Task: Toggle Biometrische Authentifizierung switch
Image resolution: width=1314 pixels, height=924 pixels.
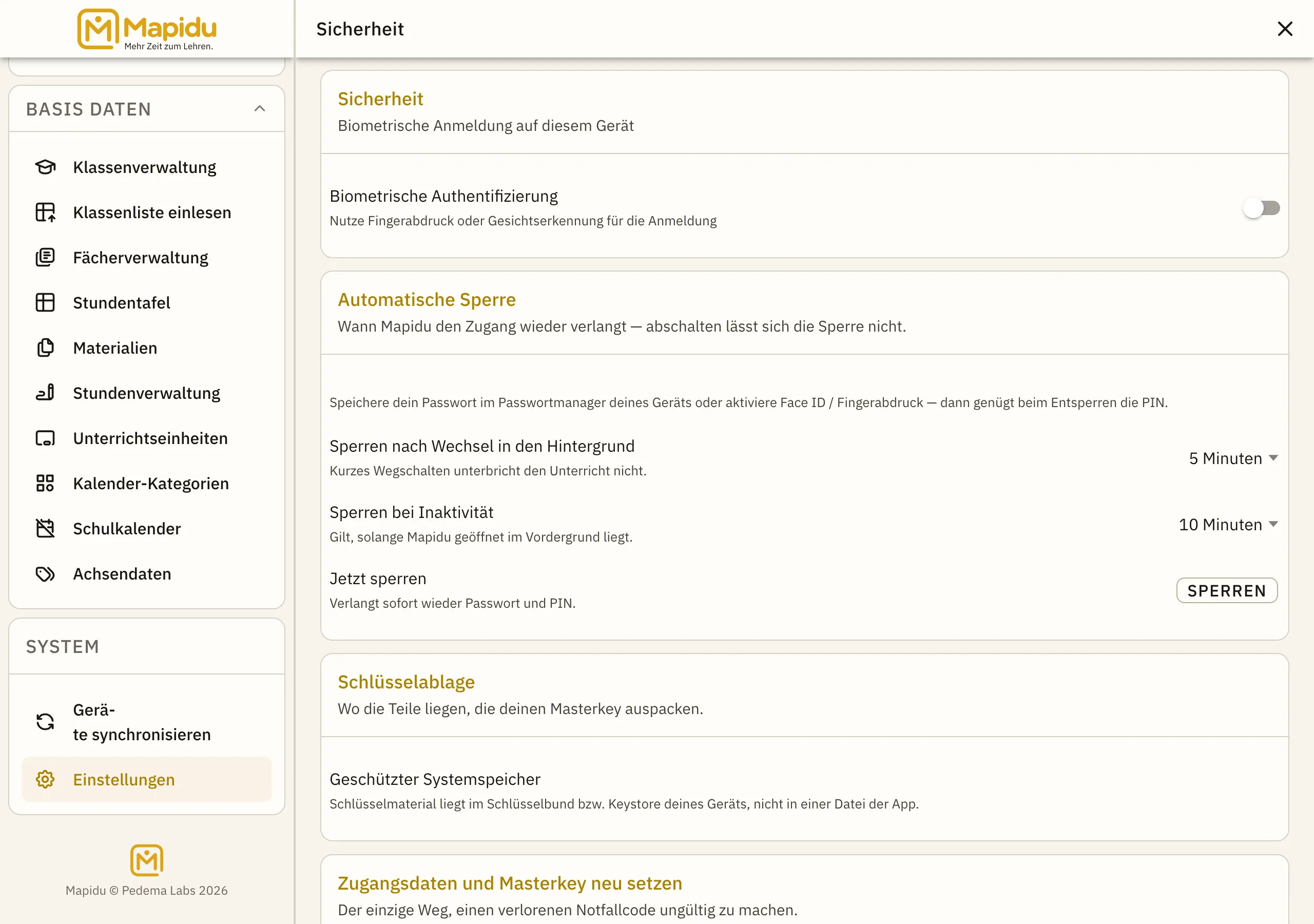Action: pos(1261,208)
